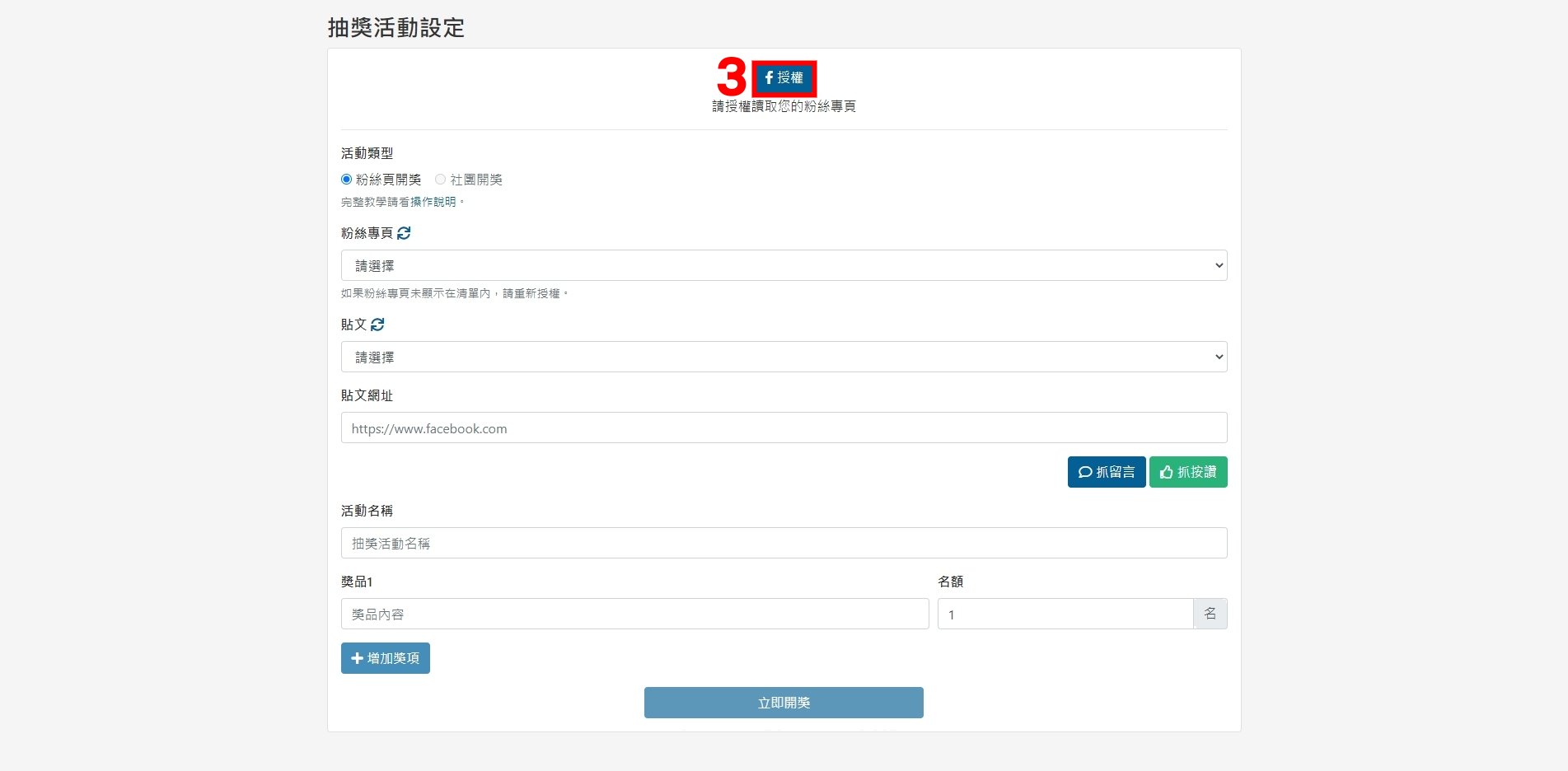Image resolution: width=1568 pixels, height=771 pixels.
Task: Refresh the 貼文 list icon
Action: click(377, 325)
